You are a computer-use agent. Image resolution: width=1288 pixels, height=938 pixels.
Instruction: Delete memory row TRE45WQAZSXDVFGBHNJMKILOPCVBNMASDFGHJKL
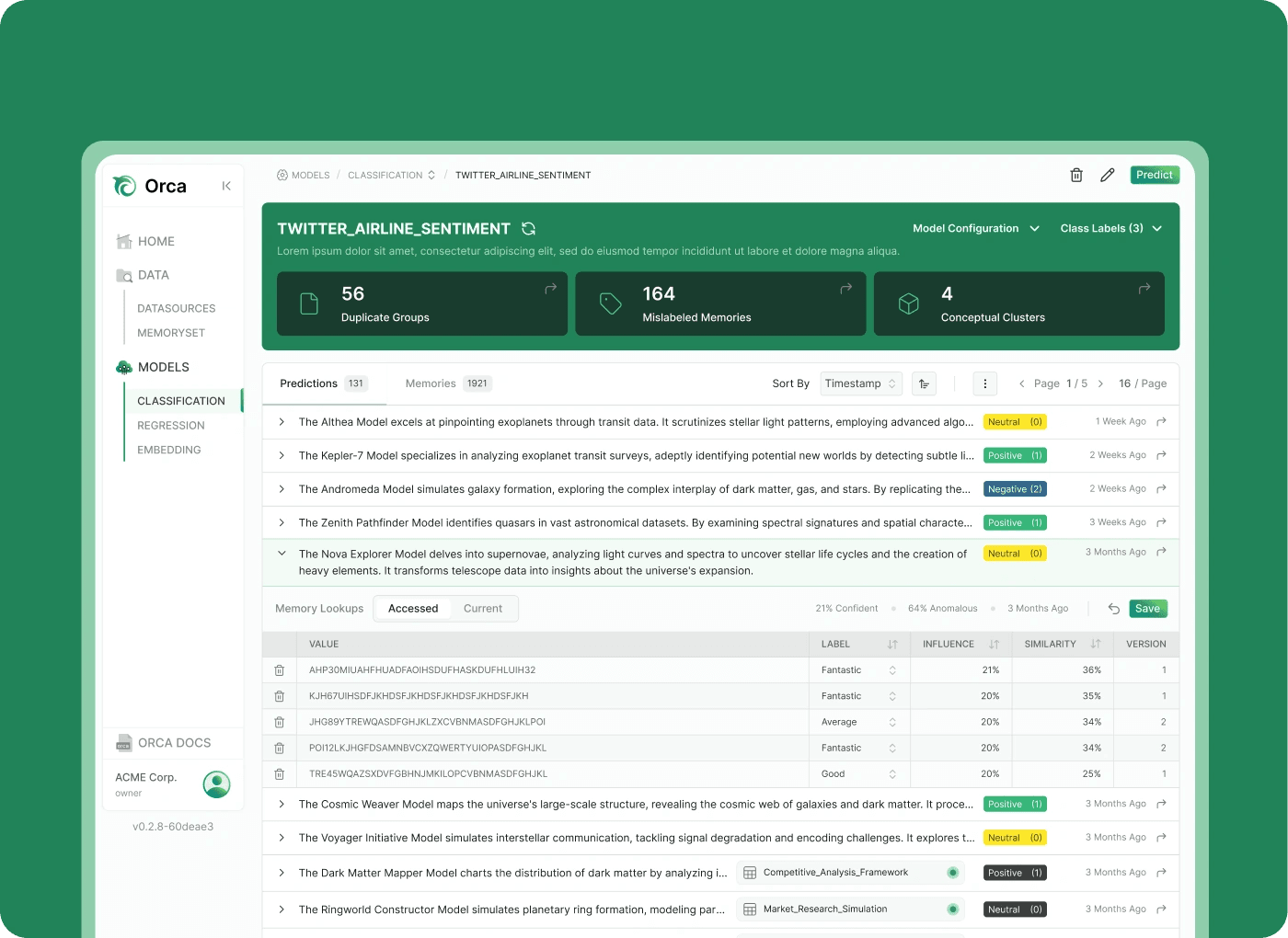tap(280, 774)
